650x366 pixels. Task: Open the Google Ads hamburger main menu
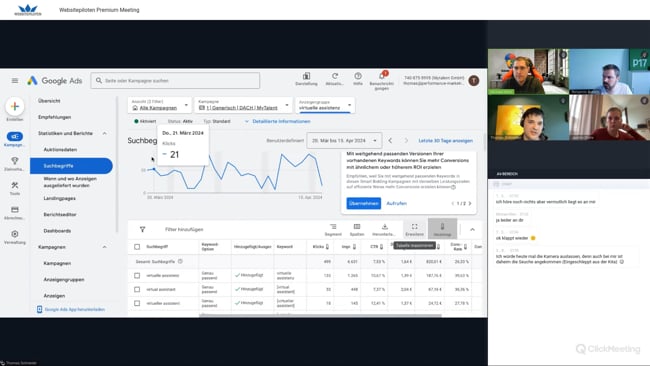15,80
